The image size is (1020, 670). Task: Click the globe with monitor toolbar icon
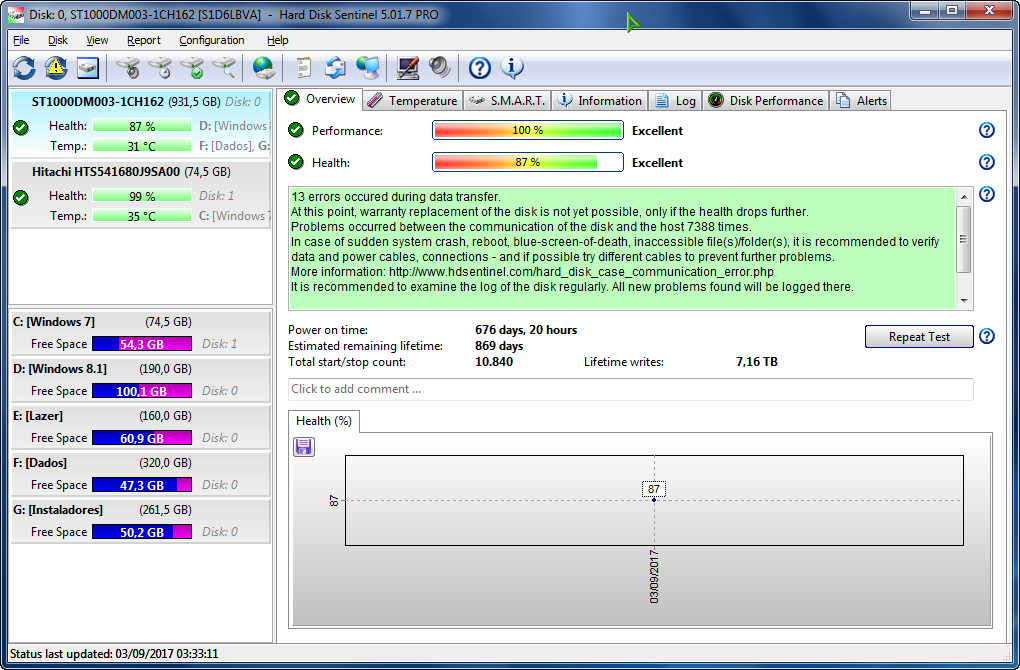368,68
